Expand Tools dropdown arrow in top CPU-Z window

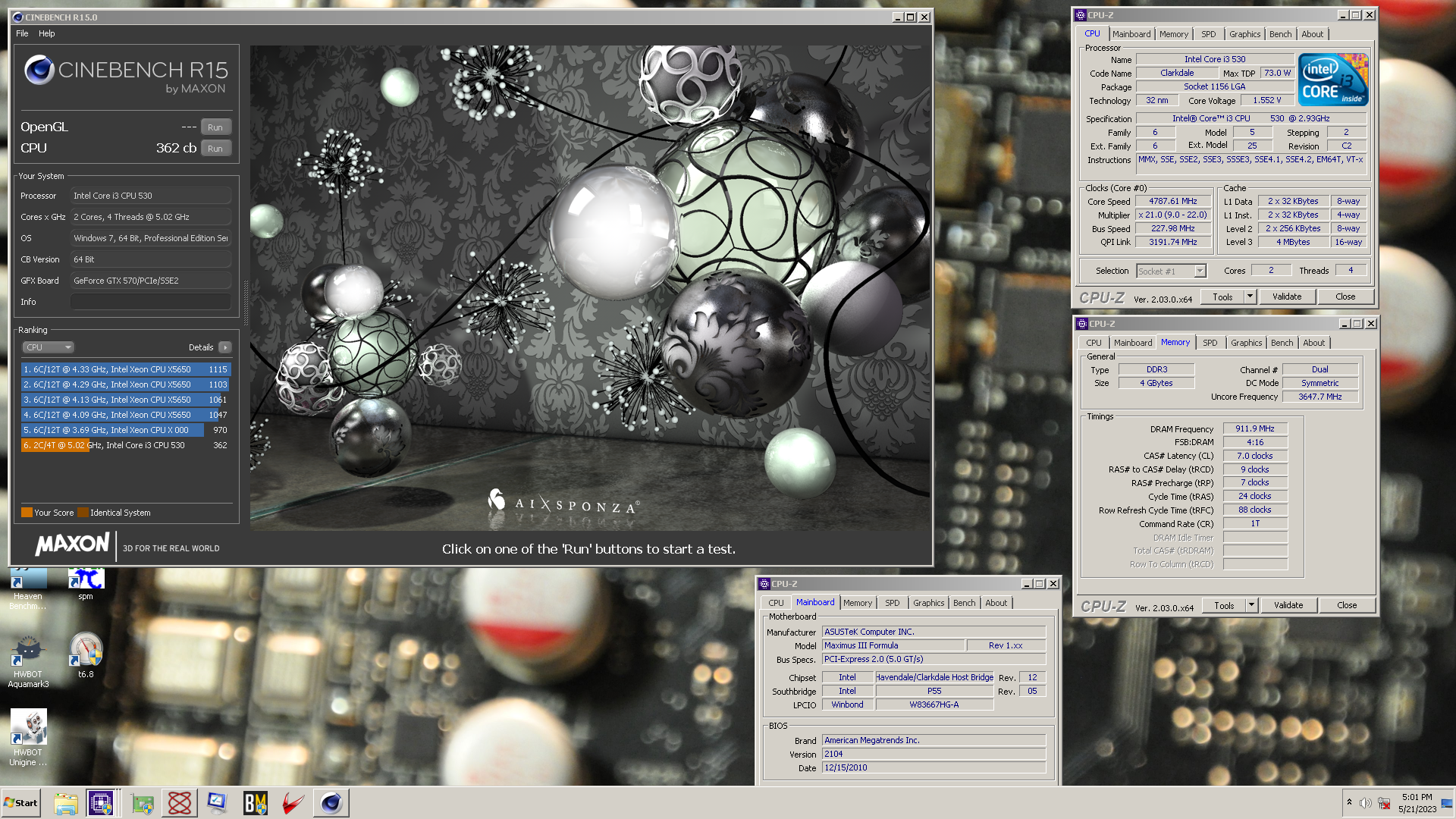(x=1250, y=297)
